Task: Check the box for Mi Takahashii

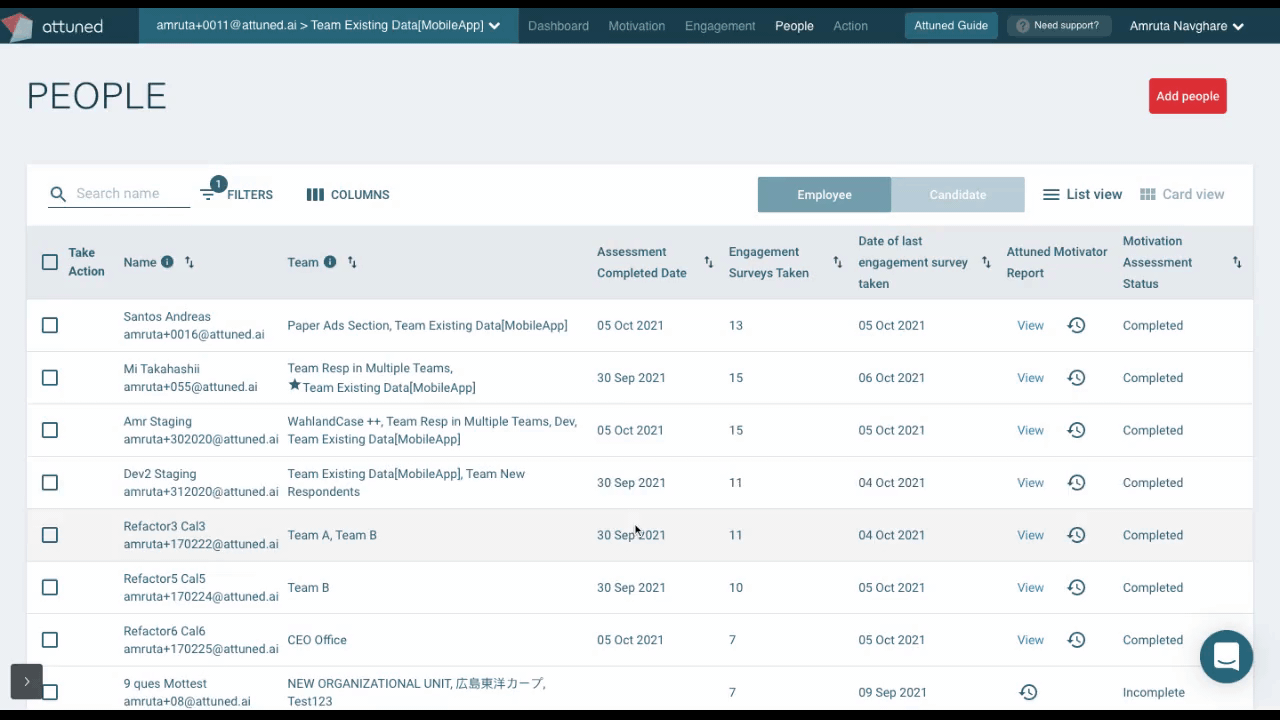Action: coord(50,378)
